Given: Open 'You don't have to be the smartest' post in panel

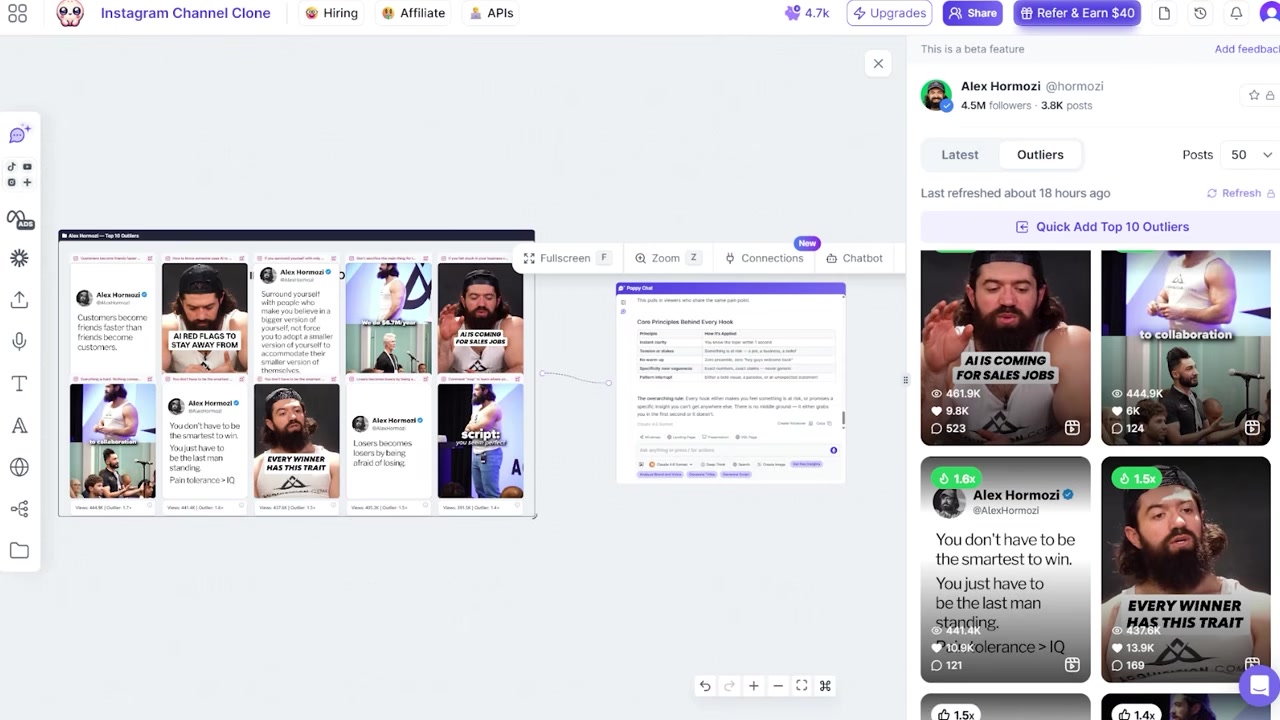Looking at the screenshot, I should (1005, 570).
